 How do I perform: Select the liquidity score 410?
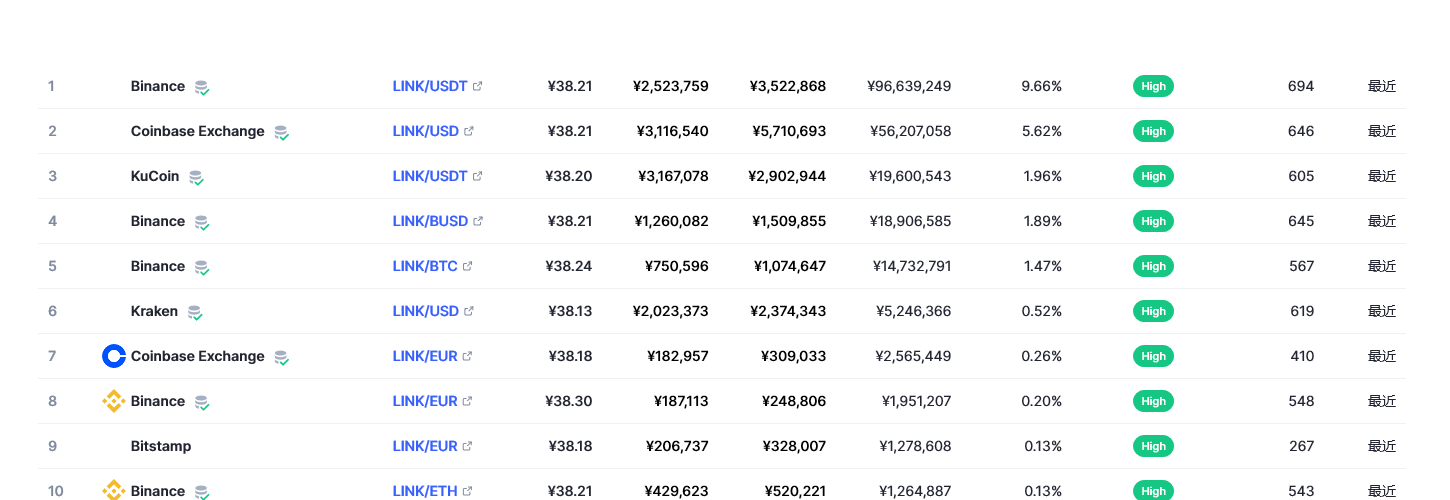click(x=1302, y=356)
